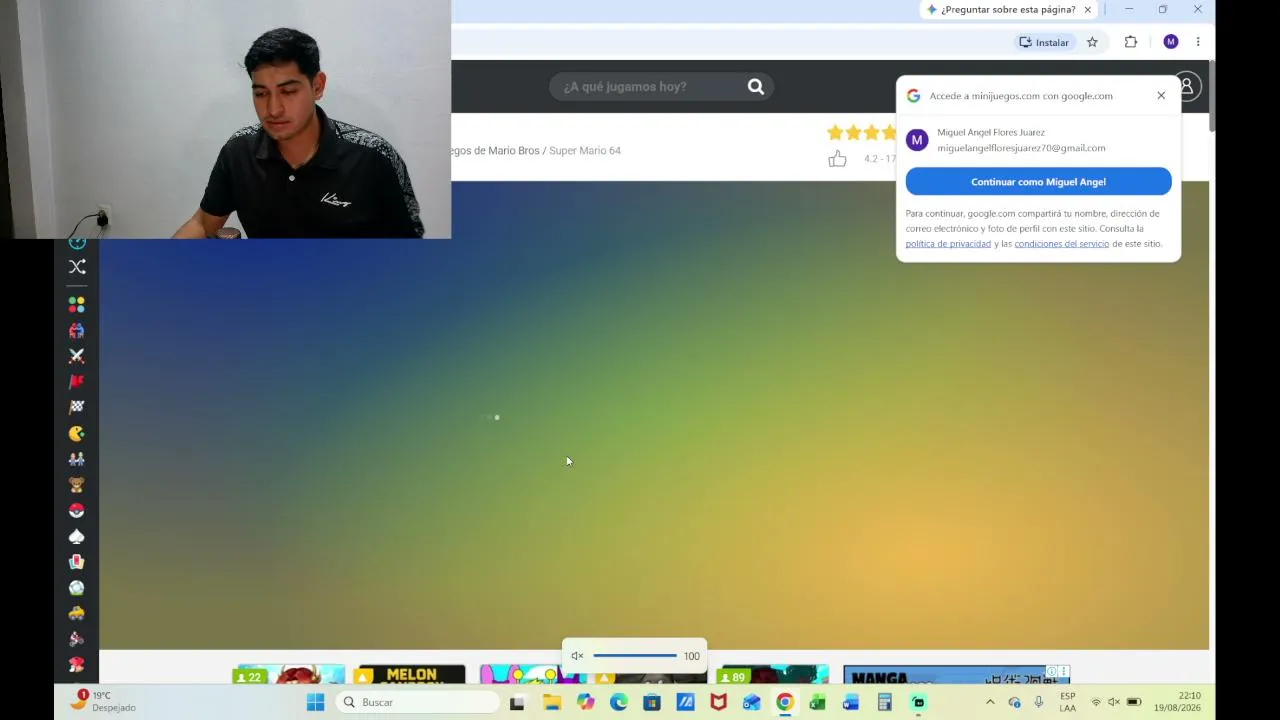Select the Miguel Angel Flores Juarez account row

[x=1038, y=140]
